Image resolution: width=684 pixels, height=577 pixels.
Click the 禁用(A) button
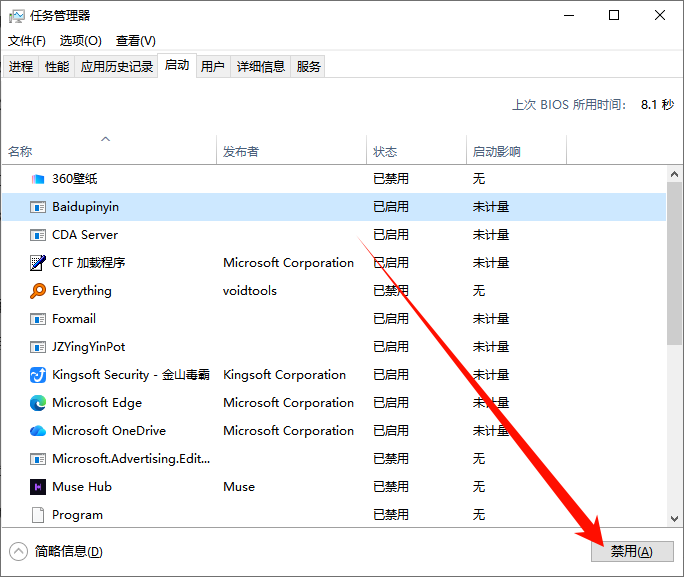coord(632,552)
